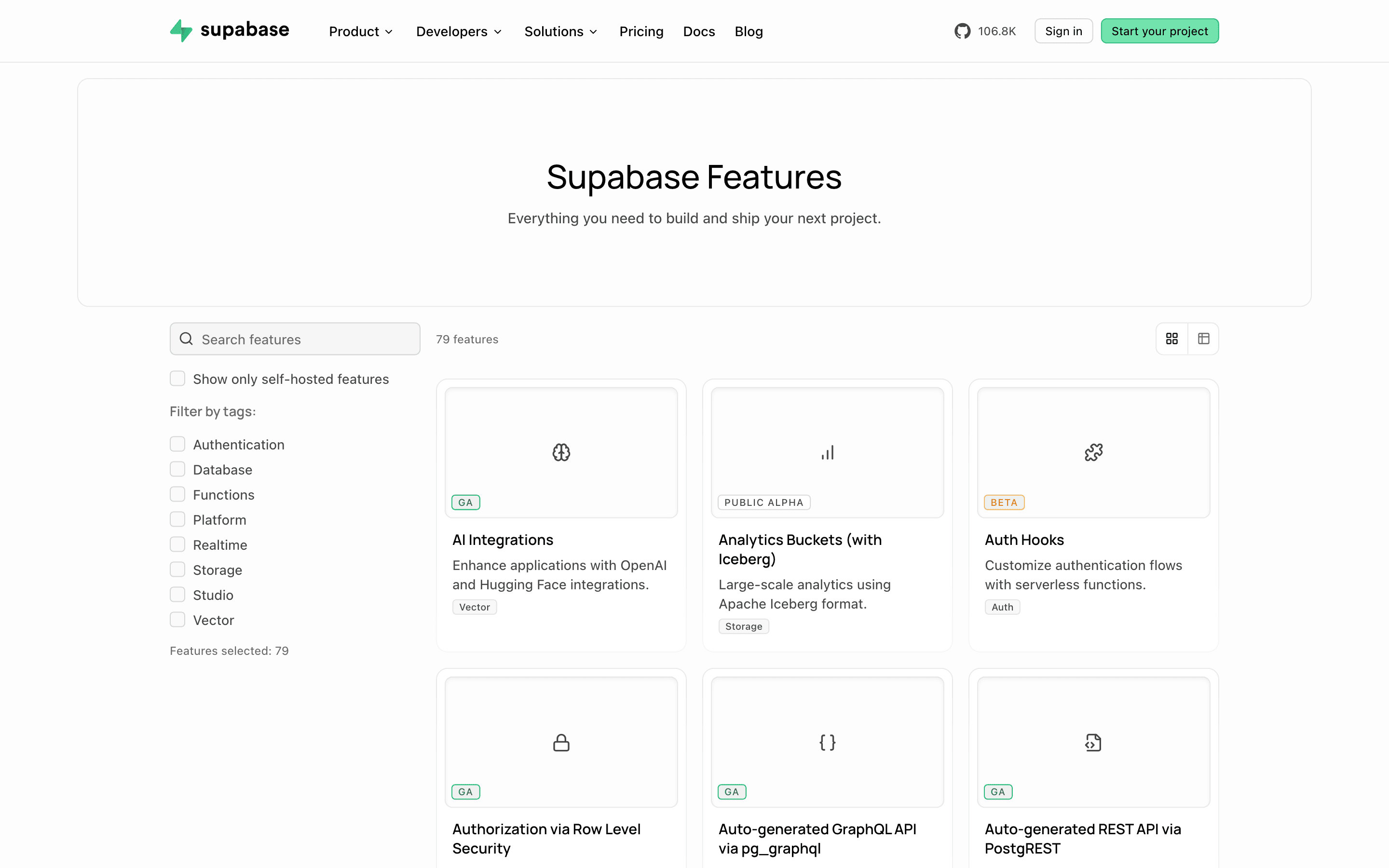Open the GitHub repository icon
Viewport: 1389px width, 868px height.
962,31
